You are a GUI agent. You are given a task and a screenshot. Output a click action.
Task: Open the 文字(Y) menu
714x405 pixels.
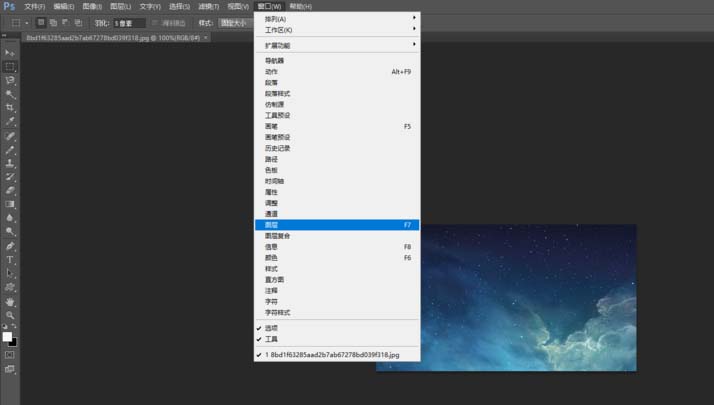(x=150, y=6)
